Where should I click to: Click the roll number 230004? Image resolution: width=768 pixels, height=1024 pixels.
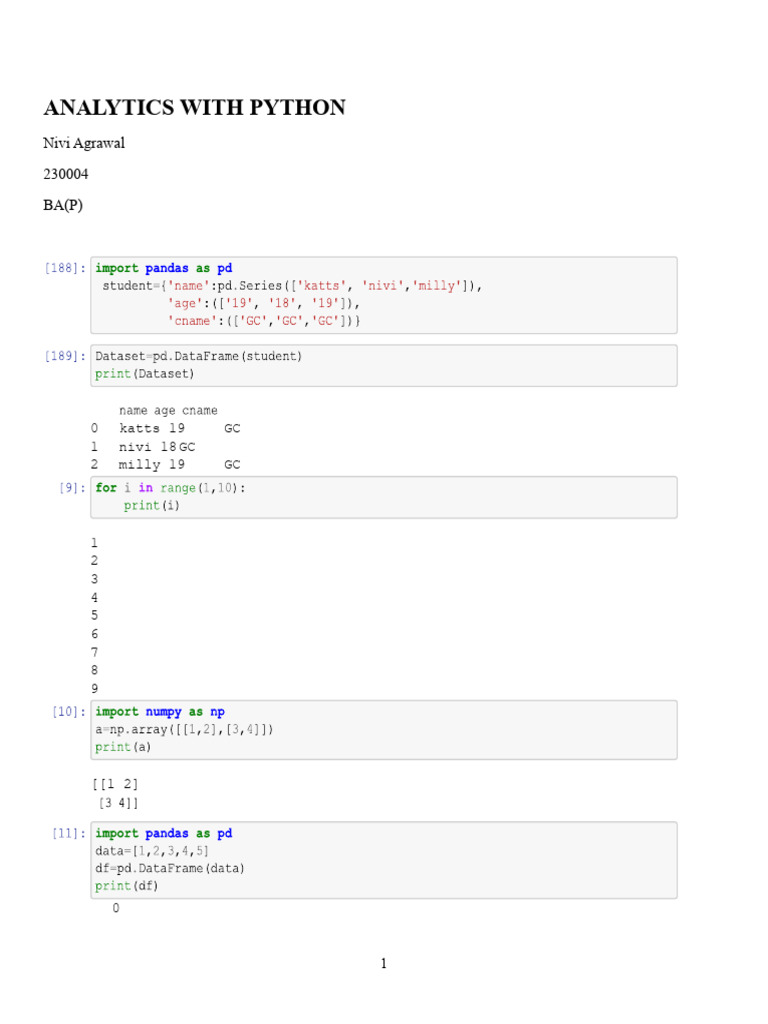[x=66, y=174]
